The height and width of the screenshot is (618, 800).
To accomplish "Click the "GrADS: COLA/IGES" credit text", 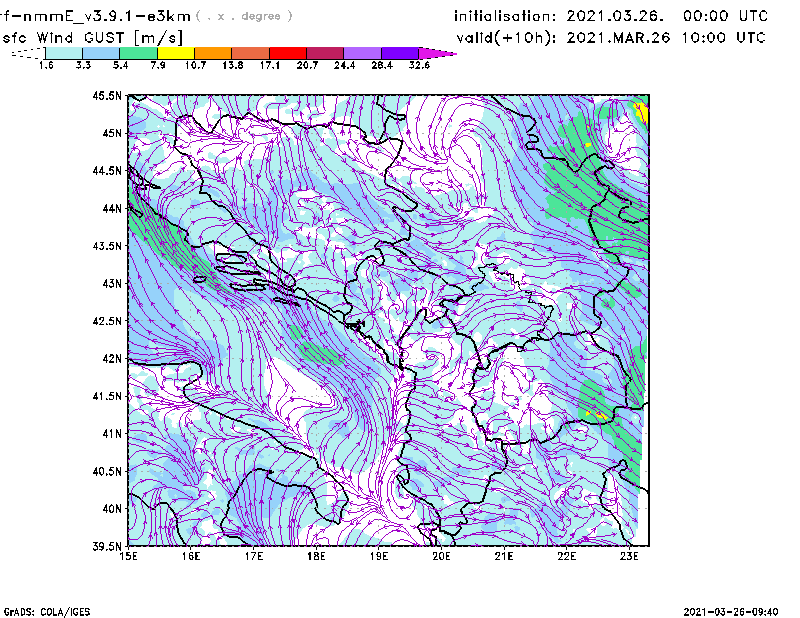I will tap(47, 612).
